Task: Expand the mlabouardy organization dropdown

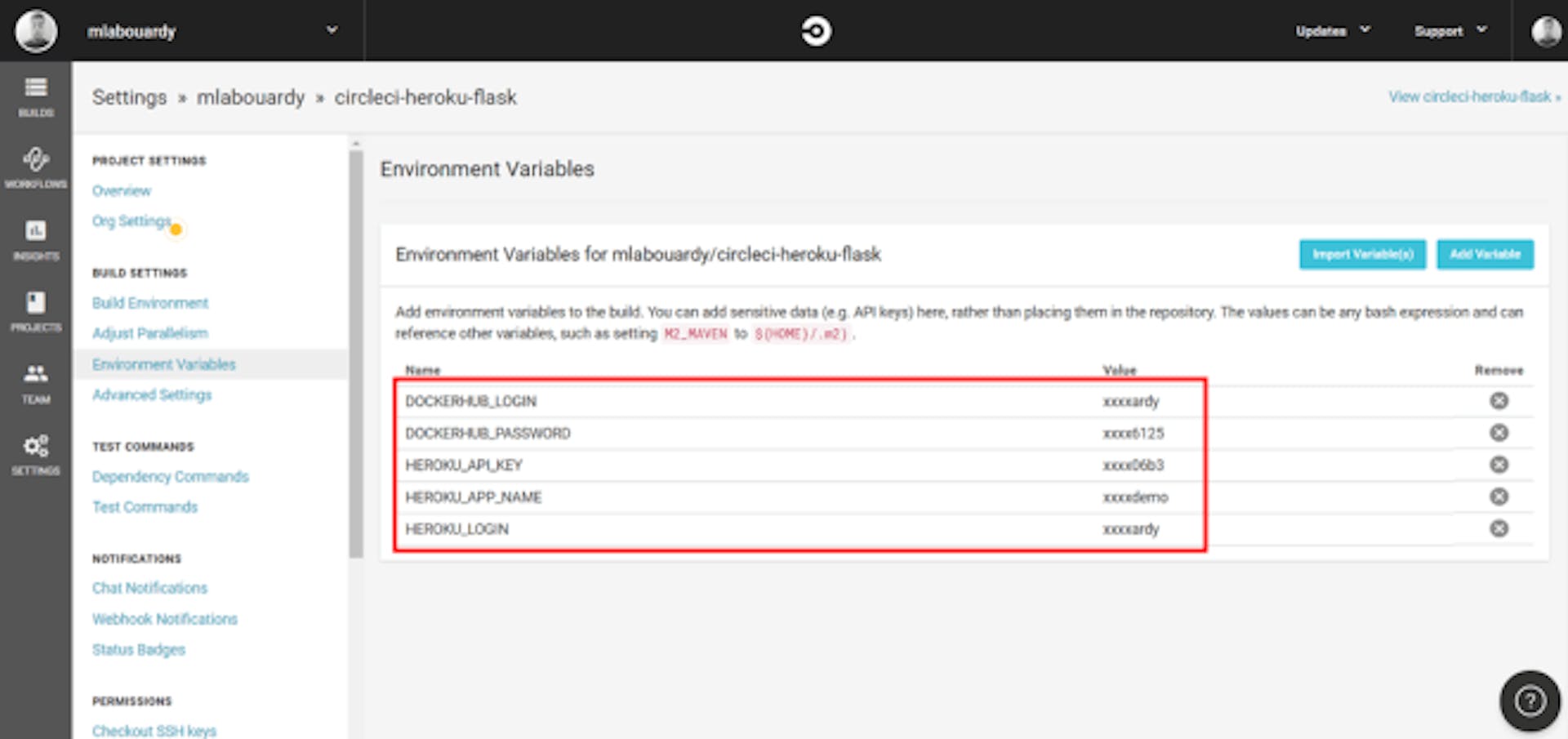Action: (x=332, y=30)
